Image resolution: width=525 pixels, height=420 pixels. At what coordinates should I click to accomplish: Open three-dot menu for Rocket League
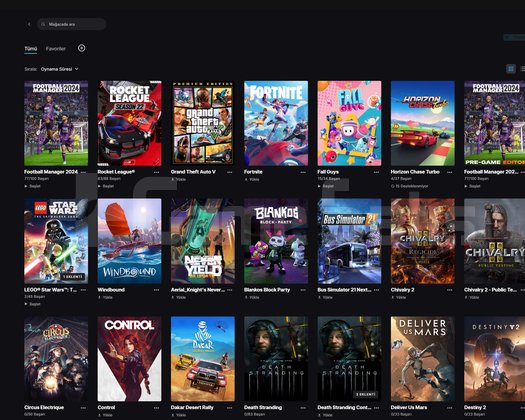point(156,172)
